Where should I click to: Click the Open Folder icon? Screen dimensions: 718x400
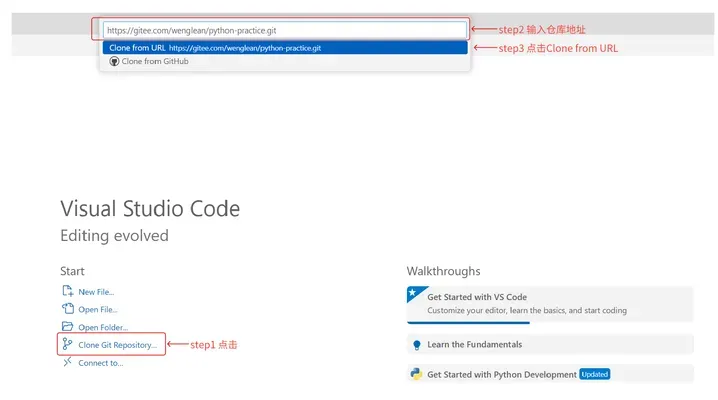pos(68,326)
